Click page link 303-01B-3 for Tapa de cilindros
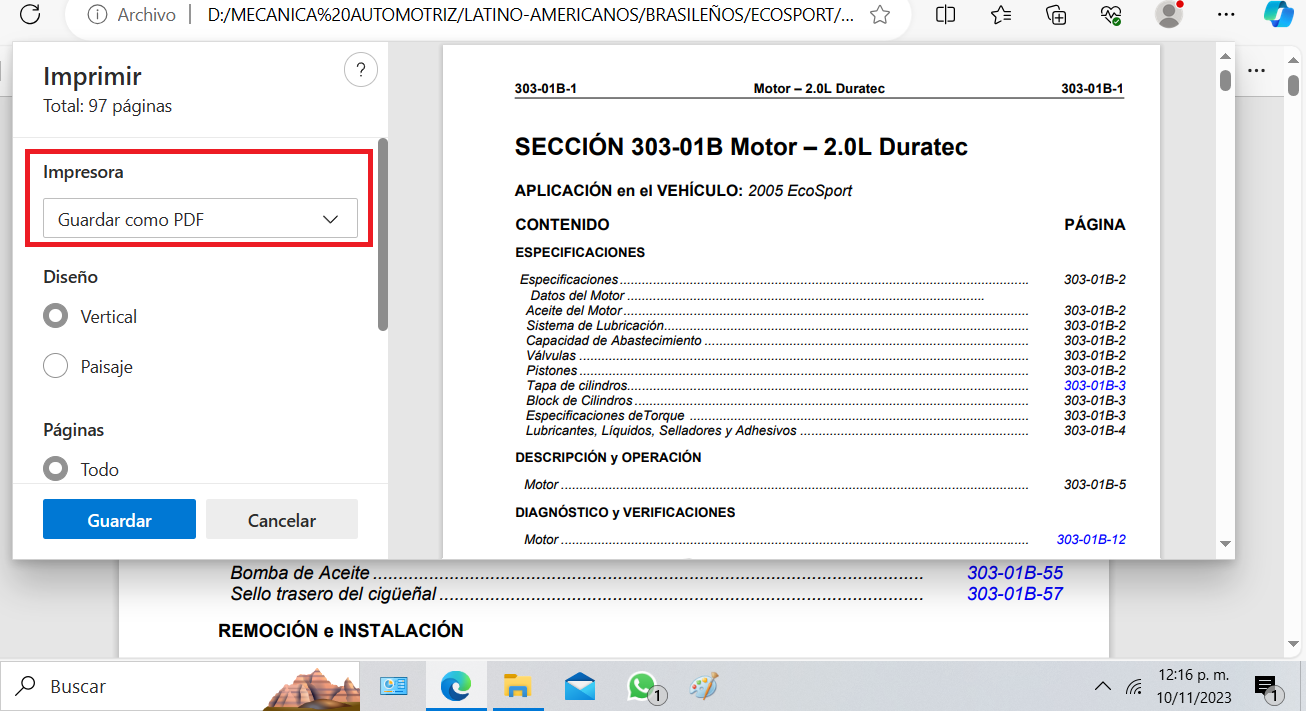Screen dimensions: 1312x716 coord(1095,385)
